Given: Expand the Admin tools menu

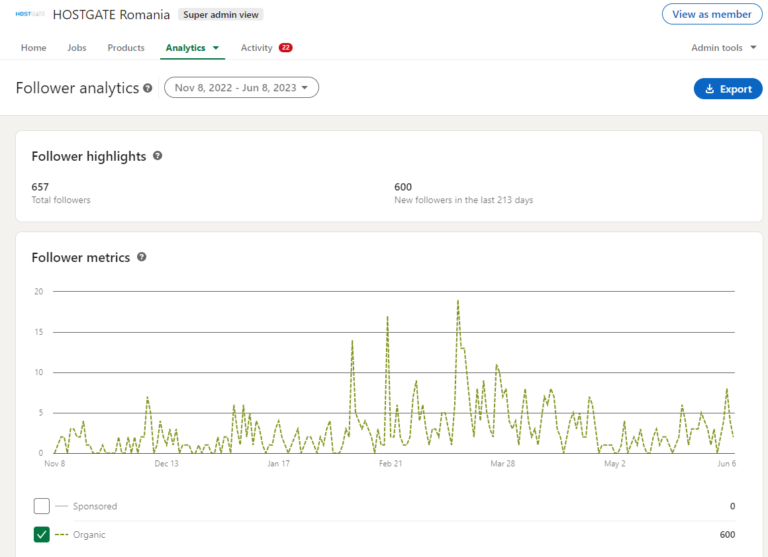Looking at the screenshot, I should point(723,48).
